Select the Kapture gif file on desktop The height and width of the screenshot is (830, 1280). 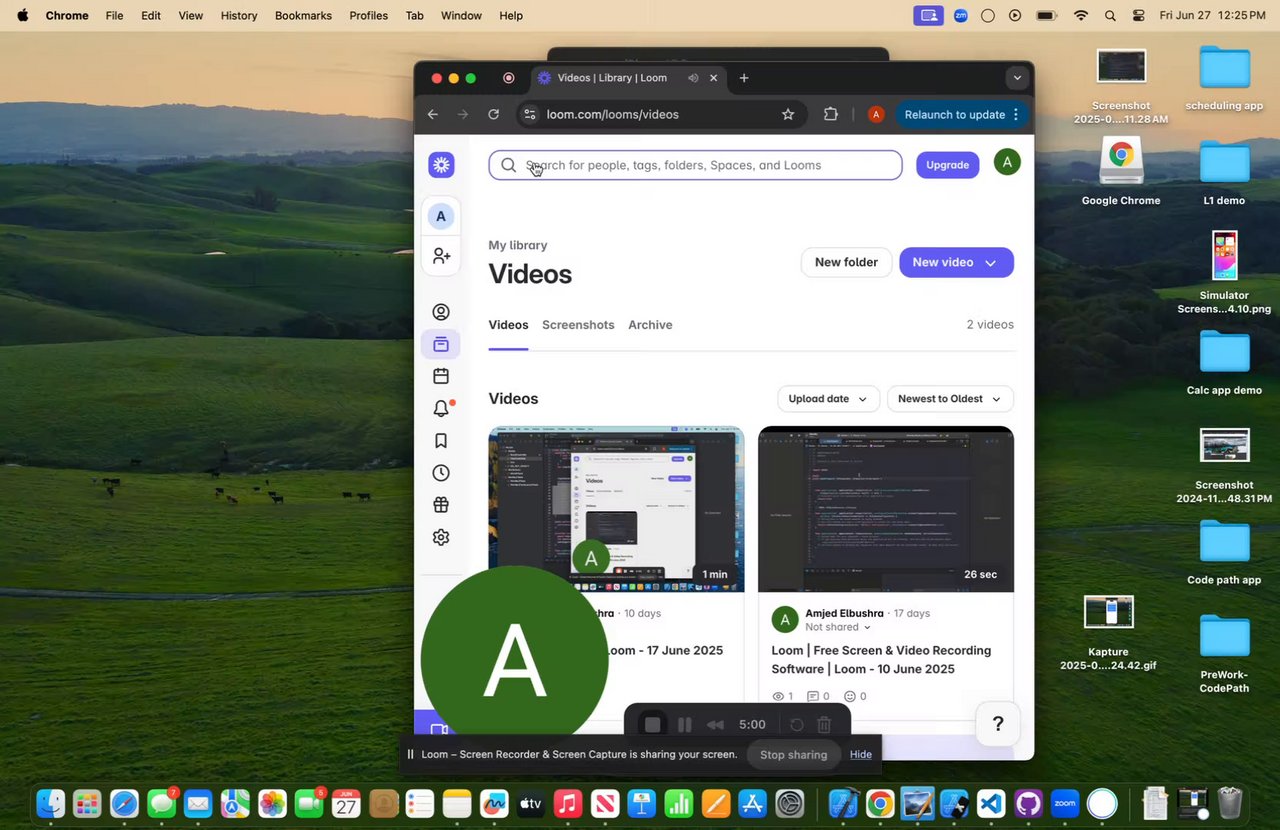(x=1108, y=633)
